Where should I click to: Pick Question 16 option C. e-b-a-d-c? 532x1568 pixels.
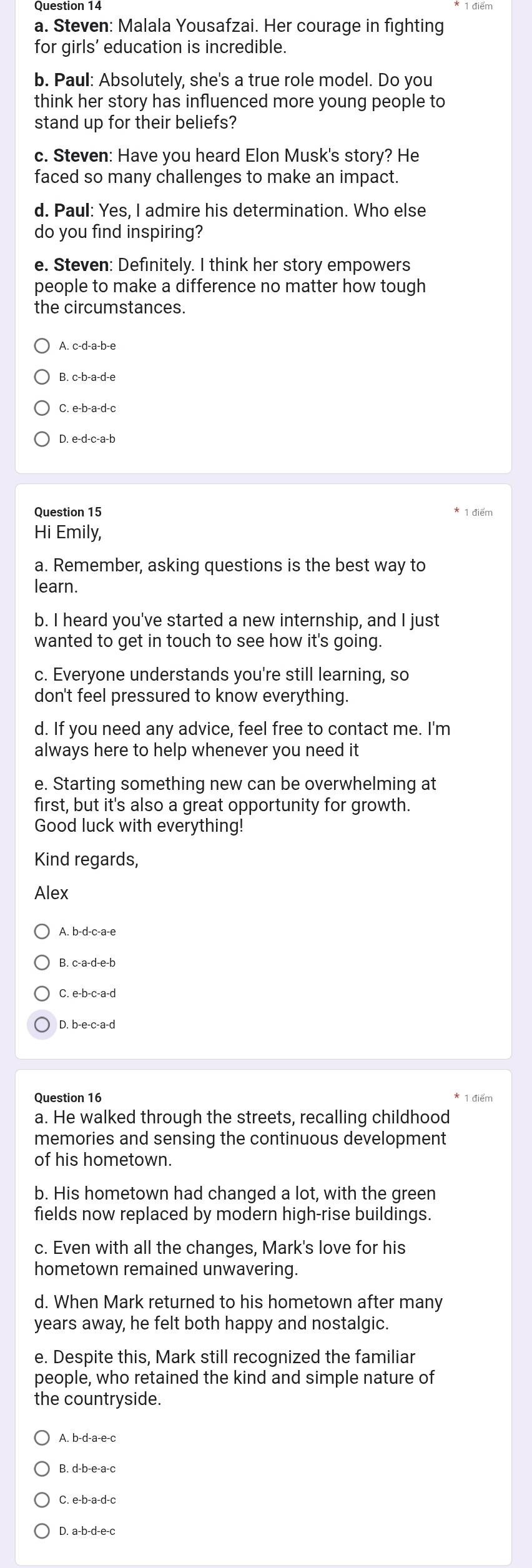click(x=42, y=1500)
